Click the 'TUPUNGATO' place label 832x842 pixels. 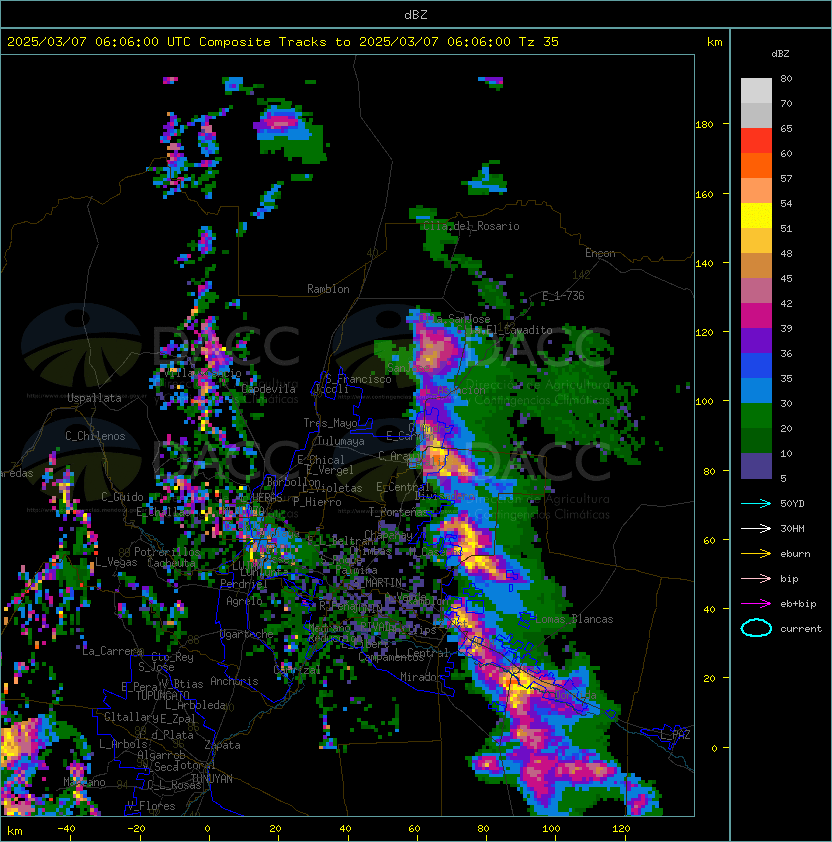(163, 695)
